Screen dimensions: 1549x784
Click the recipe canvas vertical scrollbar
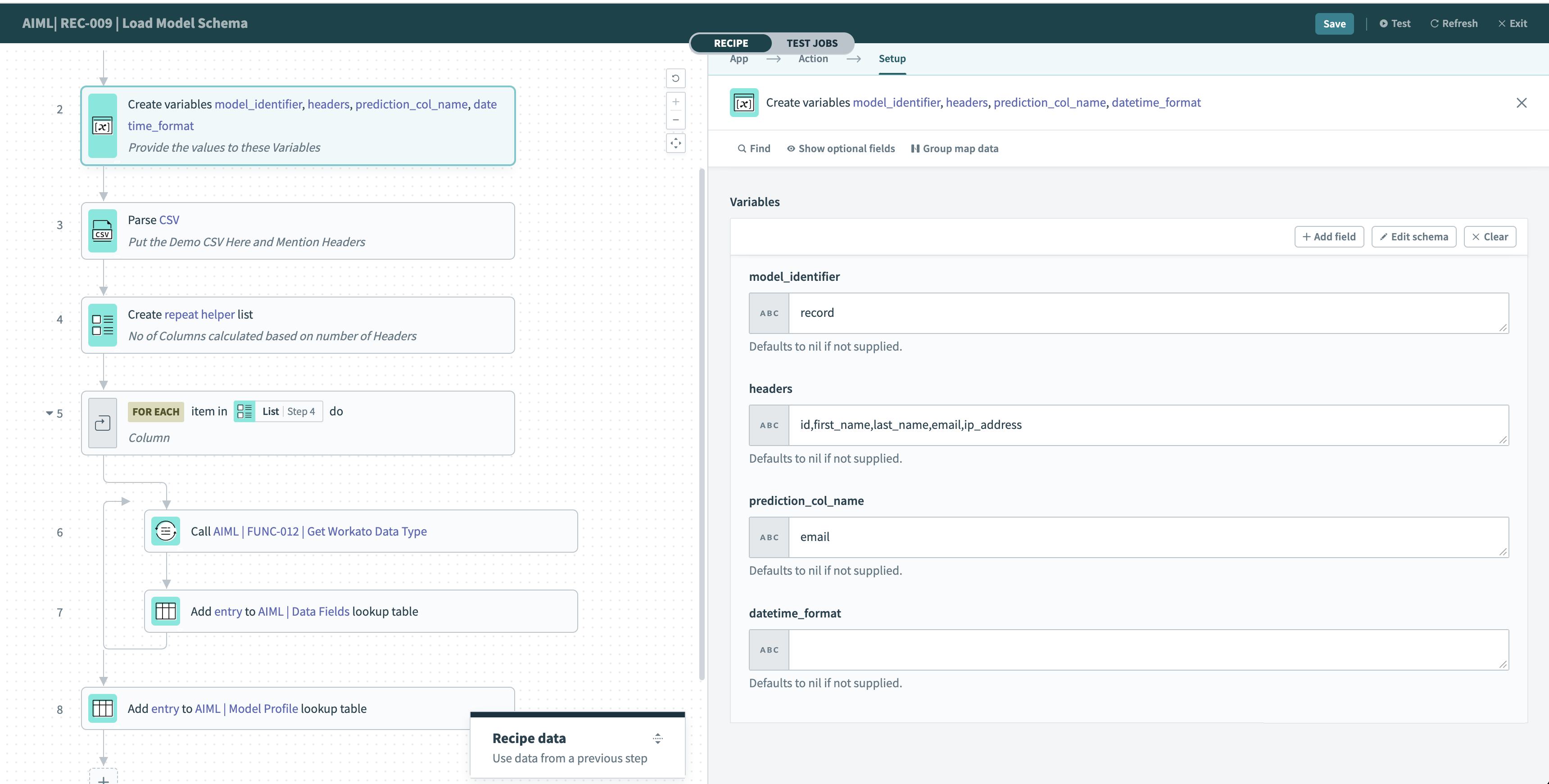(702, 424)
